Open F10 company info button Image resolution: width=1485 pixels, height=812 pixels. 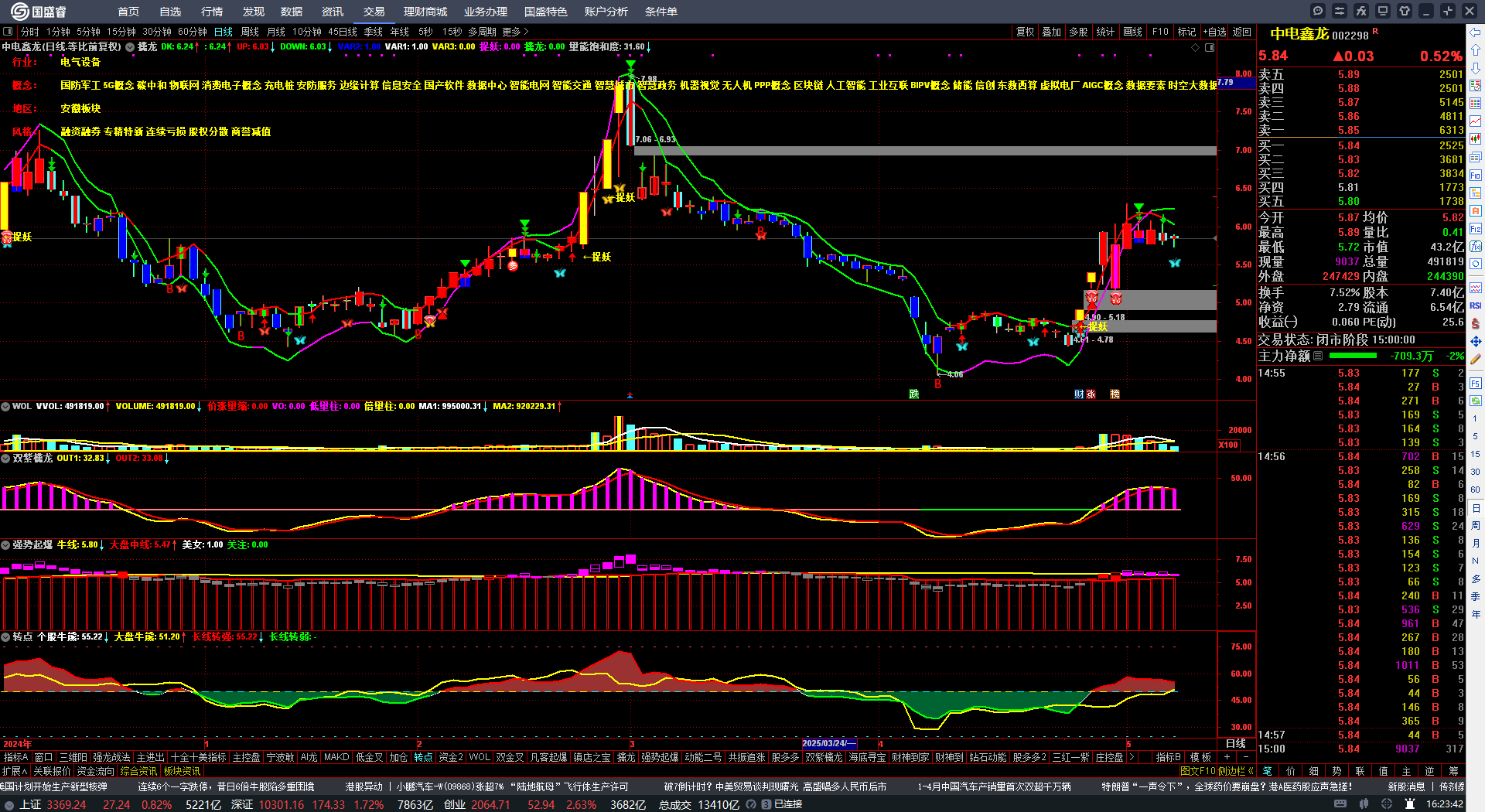pos(1160,32)
